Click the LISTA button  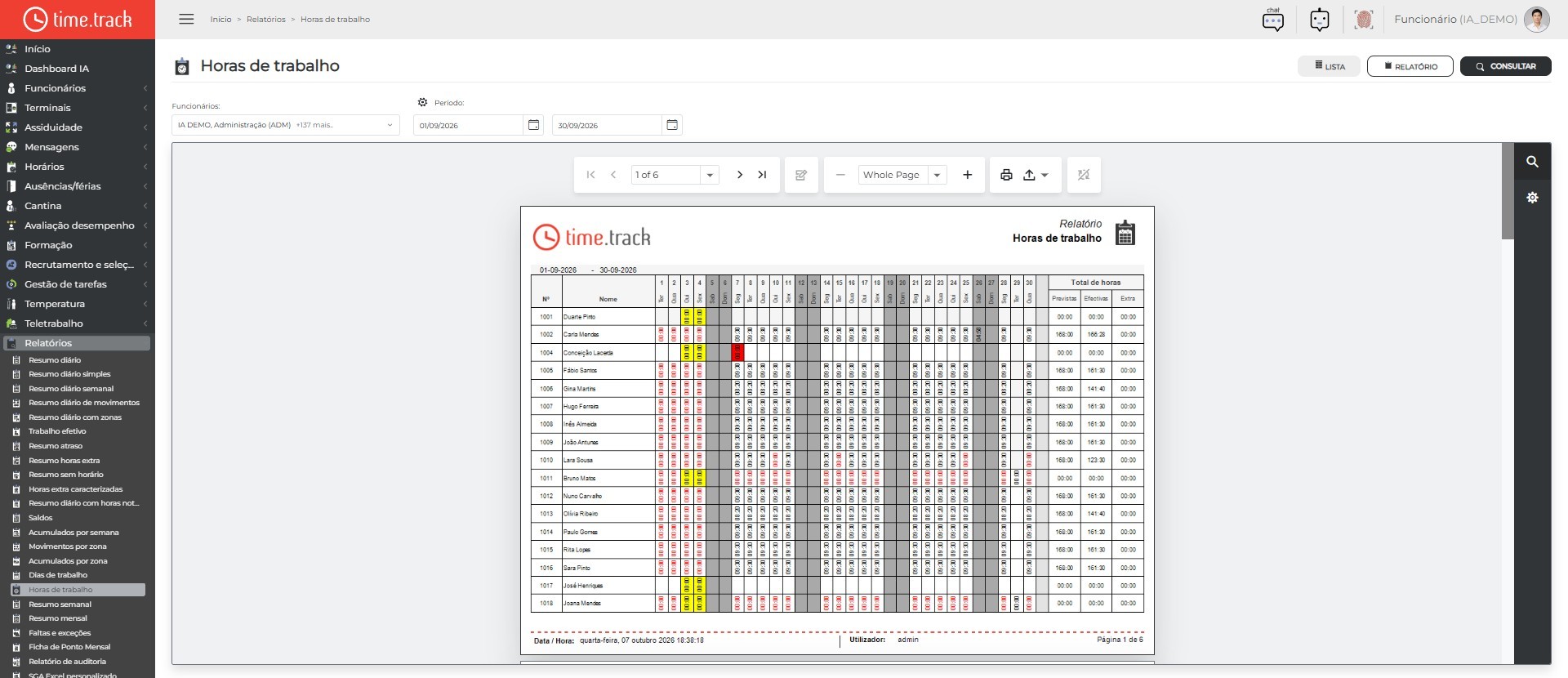coord(1330,66)
